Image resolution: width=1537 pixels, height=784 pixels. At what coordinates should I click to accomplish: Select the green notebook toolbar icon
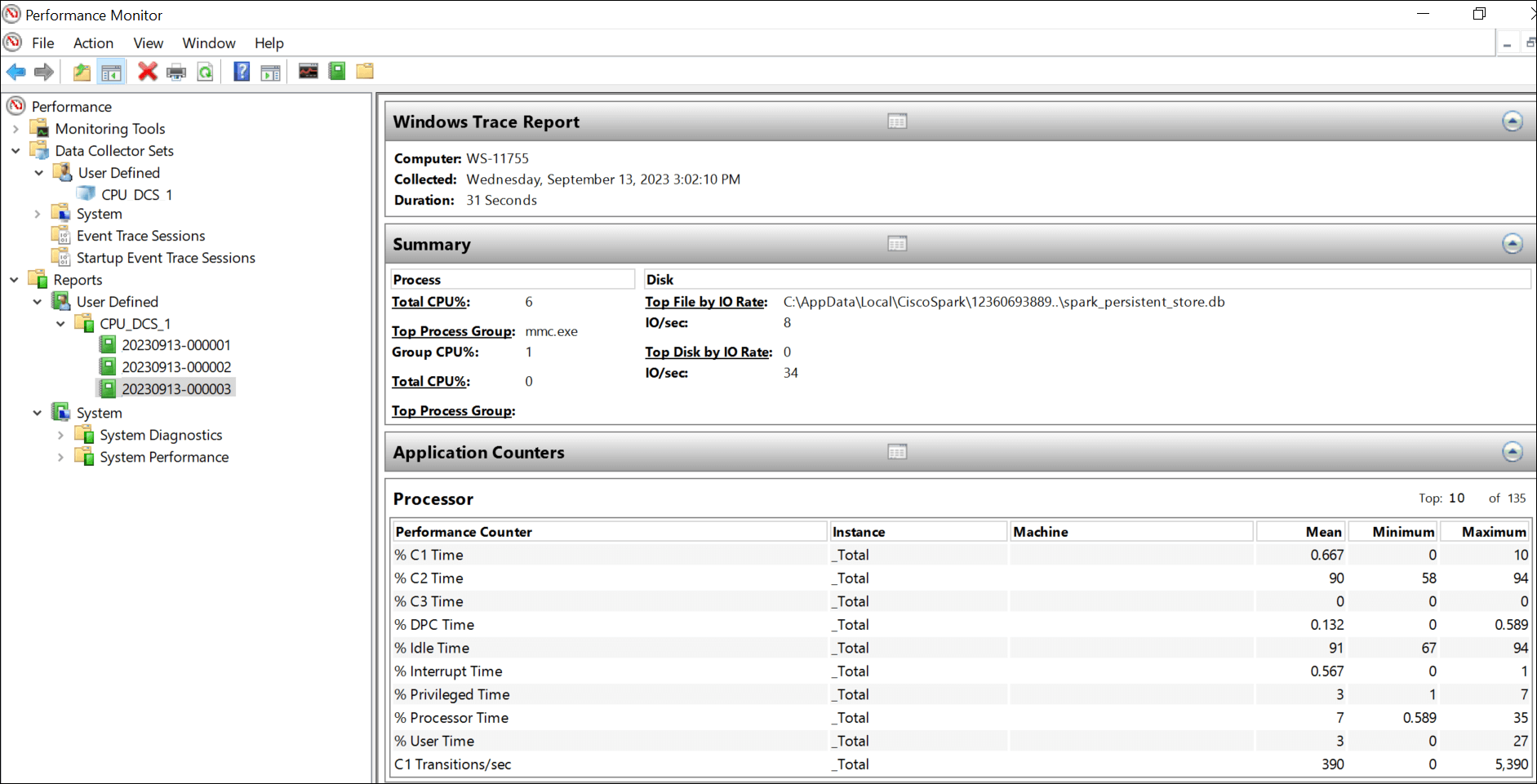point(336,72)
